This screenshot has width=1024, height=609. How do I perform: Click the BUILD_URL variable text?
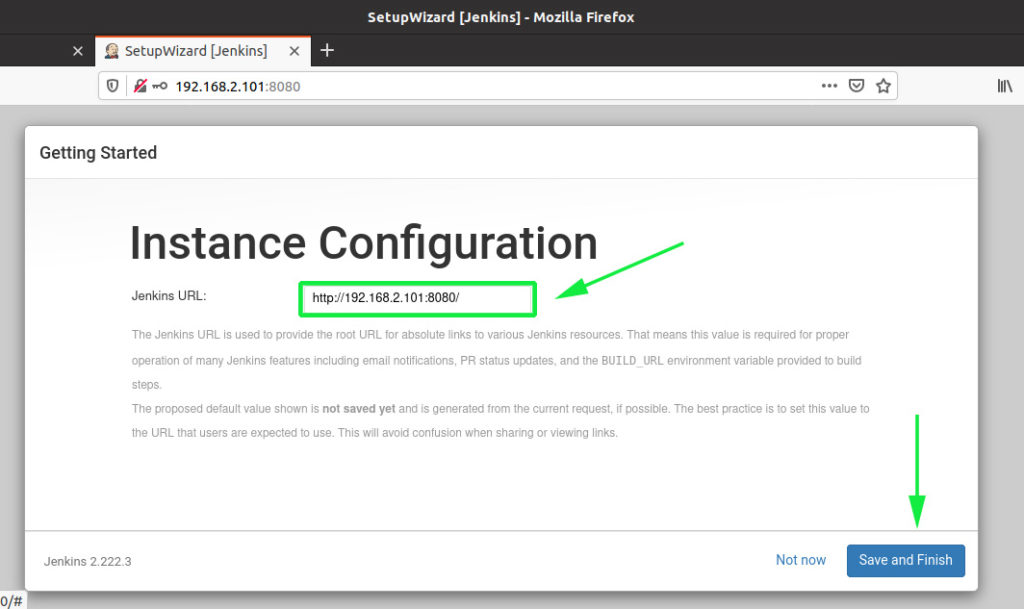[x=632, y=361]
